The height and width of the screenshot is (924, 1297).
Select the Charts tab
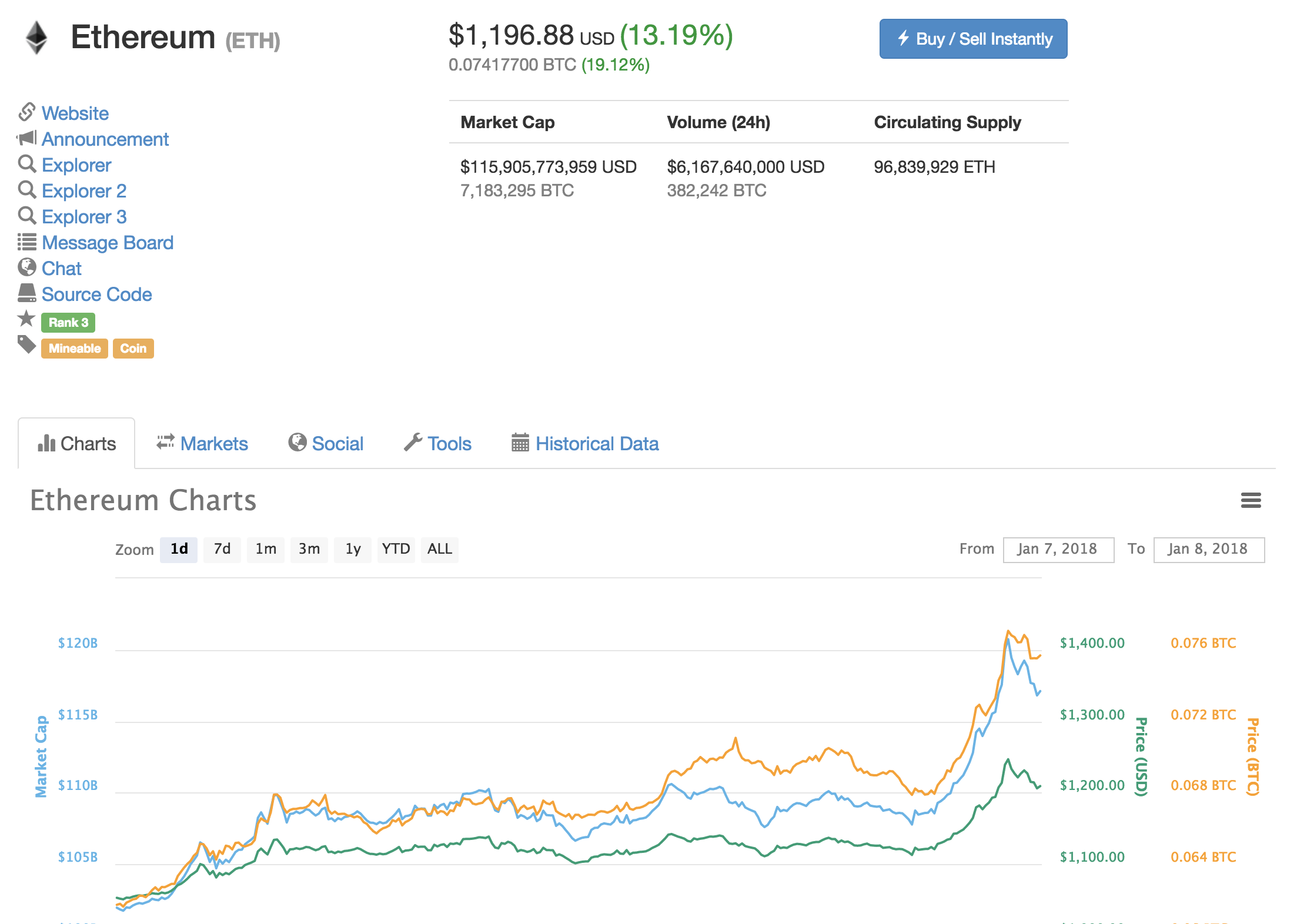76,443
